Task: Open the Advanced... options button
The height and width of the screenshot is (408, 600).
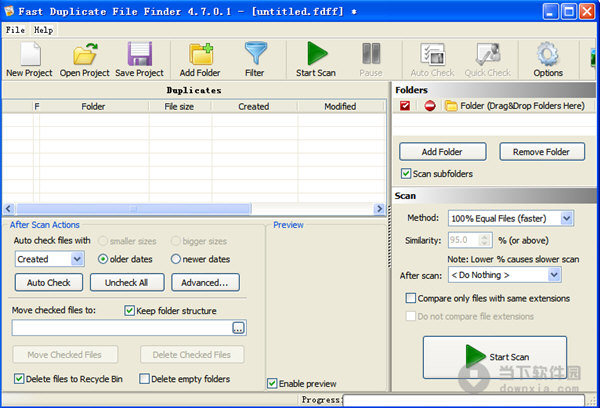Action: 205,282
